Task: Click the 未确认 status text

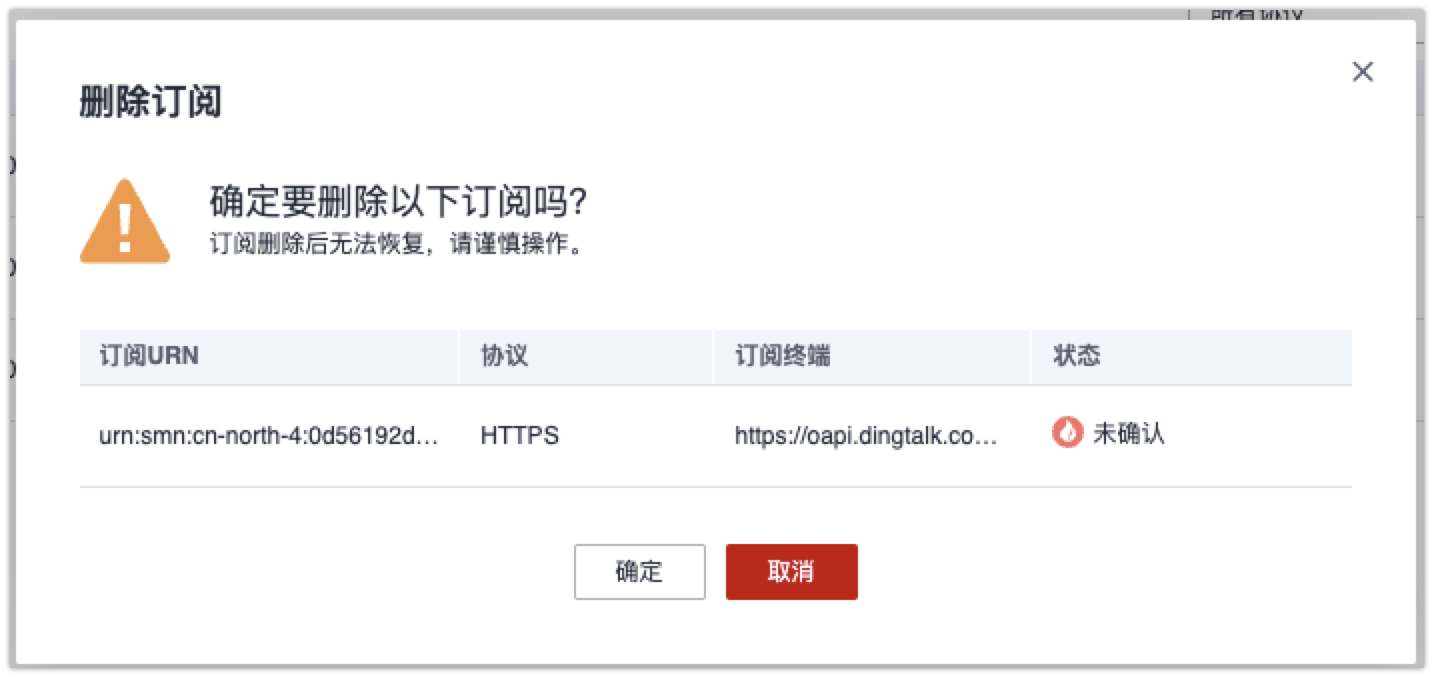Action: pyautogui.click(x=1129, y=434)
